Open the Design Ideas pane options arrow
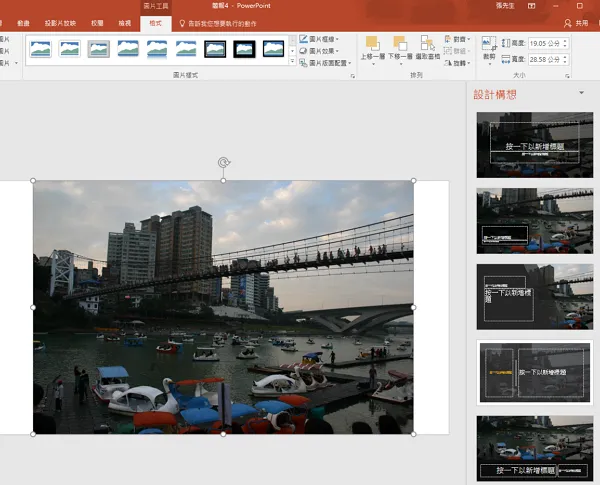This screenshot has height=485, width=600. pyautogui.click(x=581, y=93)
